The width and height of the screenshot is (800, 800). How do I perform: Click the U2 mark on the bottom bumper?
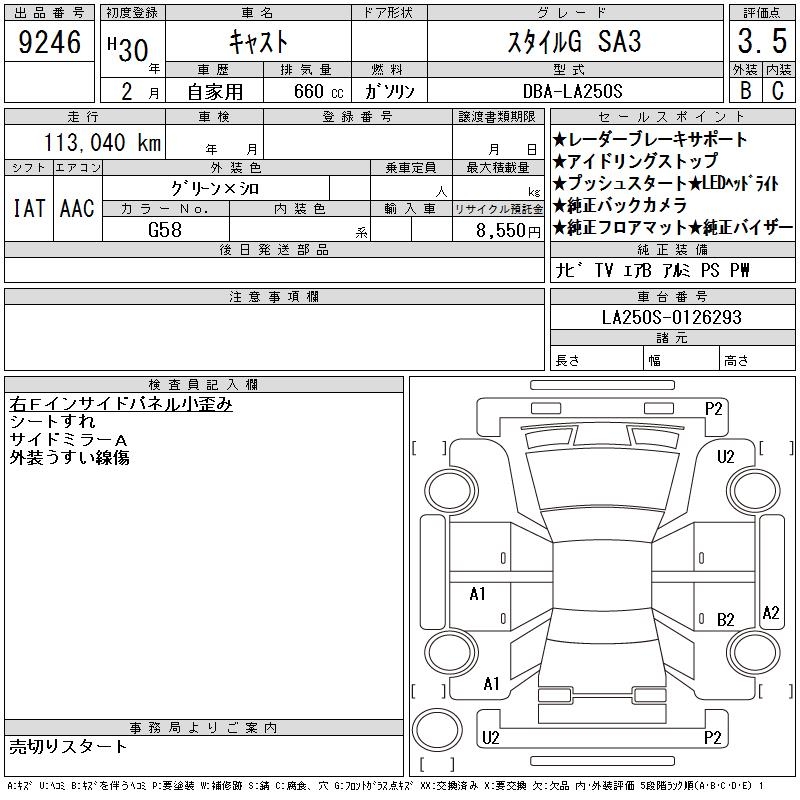click(x=490, y=737)
